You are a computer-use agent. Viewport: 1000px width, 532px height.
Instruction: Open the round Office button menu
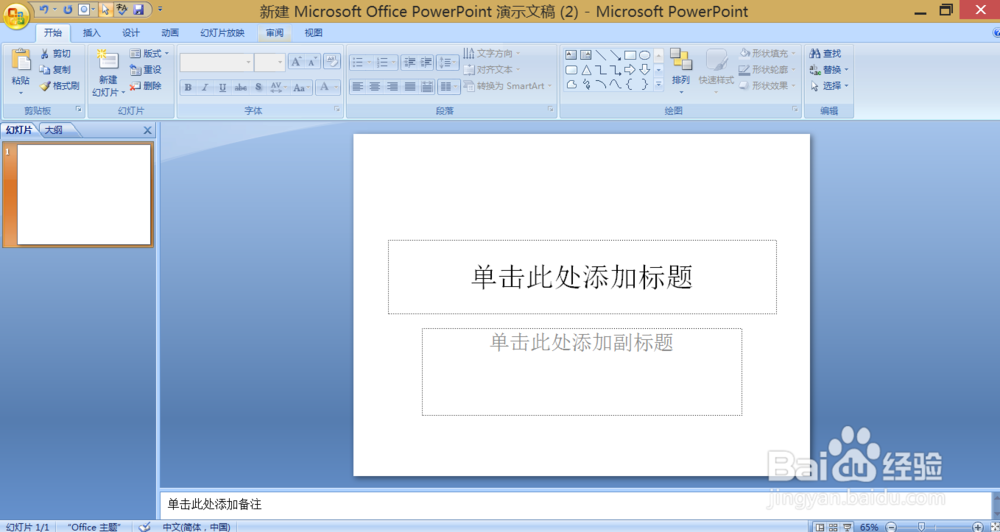(16, 16)
